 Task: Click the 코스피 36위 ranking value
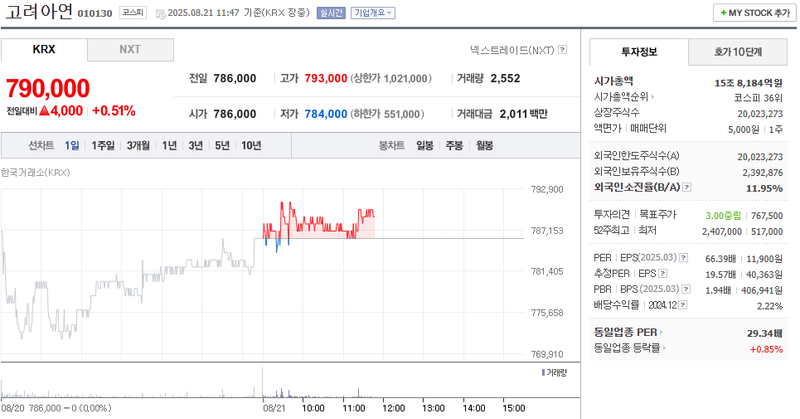pos(758,98)
